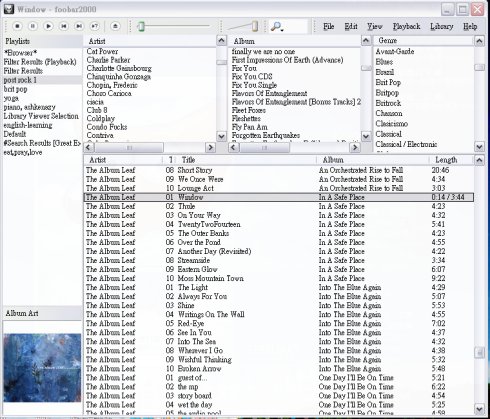Click the Stop playback button
The image size is (490, 419).
click(17, 26)
